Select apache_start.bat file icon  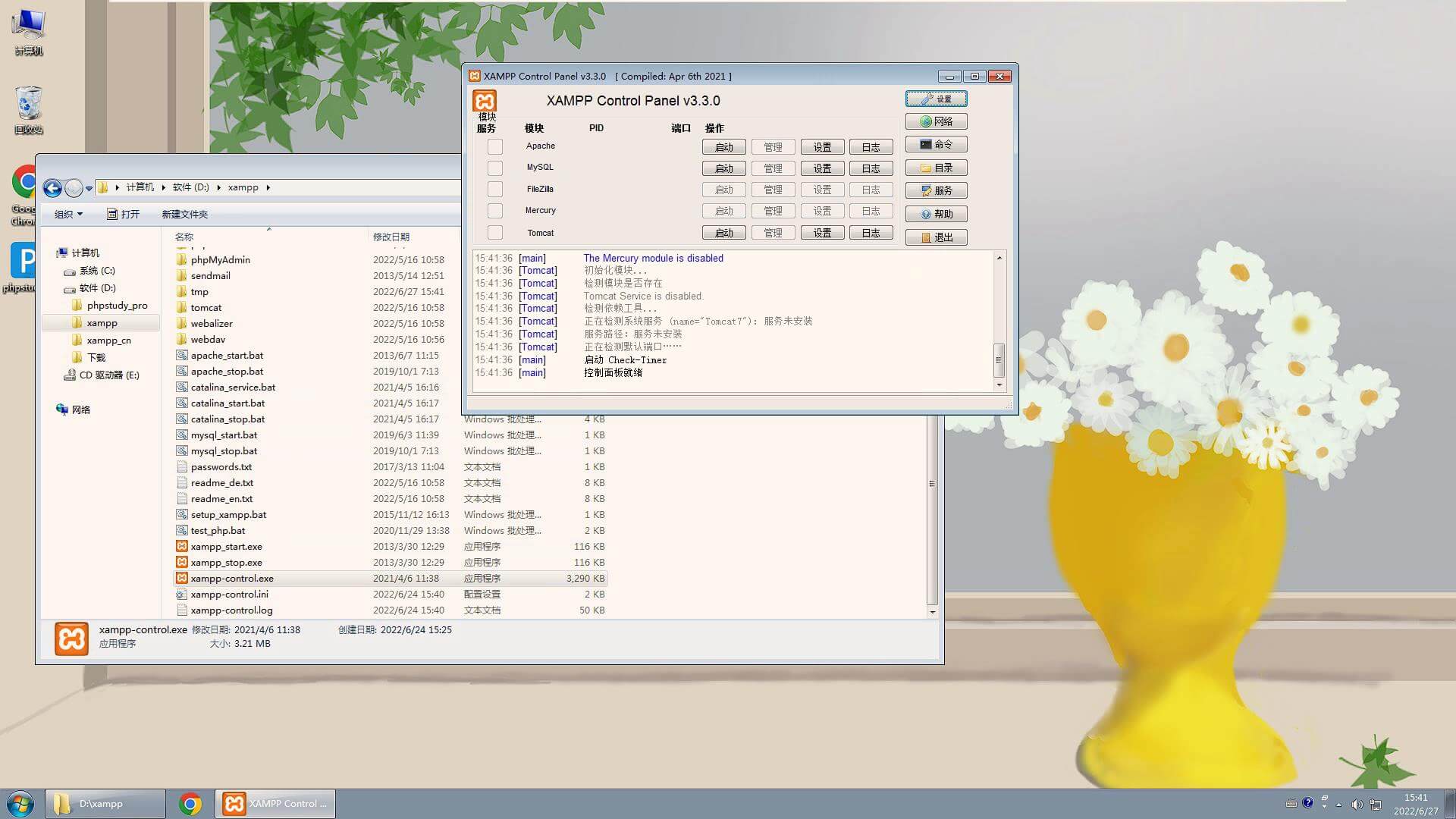tap(182, 355)
